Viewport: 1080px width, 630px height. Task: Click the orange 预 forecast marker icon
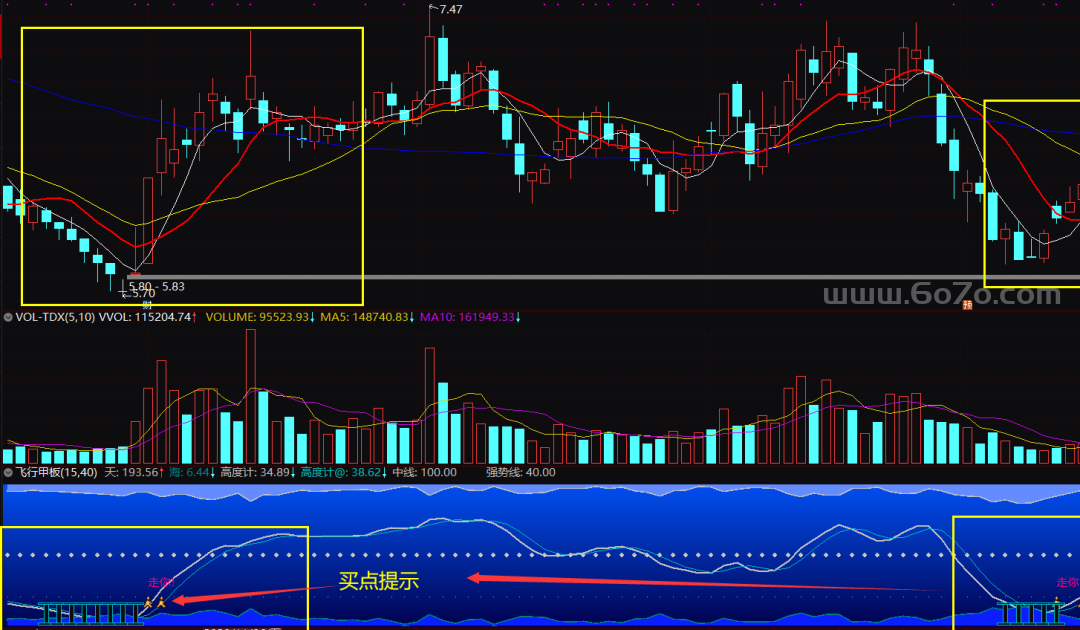click(x=968, y=305)
